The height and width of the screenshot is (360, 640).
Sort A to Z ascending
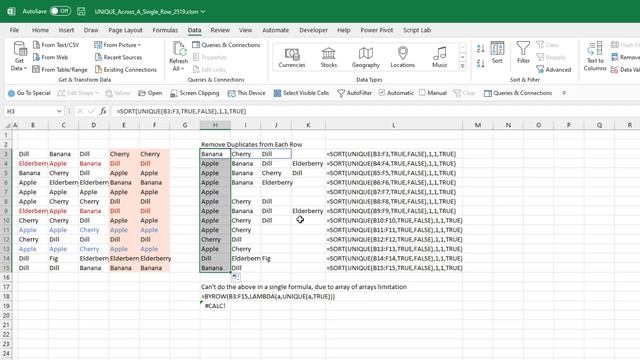(x=480, y=49)
